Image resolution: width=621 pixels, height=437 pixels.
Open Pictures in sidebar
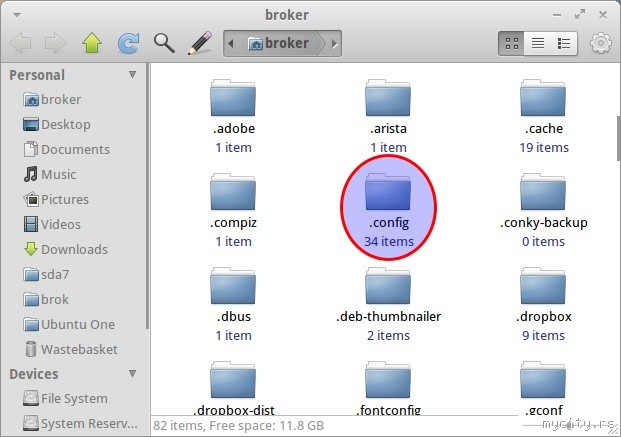pyautogui.click(x=56, y=199)
